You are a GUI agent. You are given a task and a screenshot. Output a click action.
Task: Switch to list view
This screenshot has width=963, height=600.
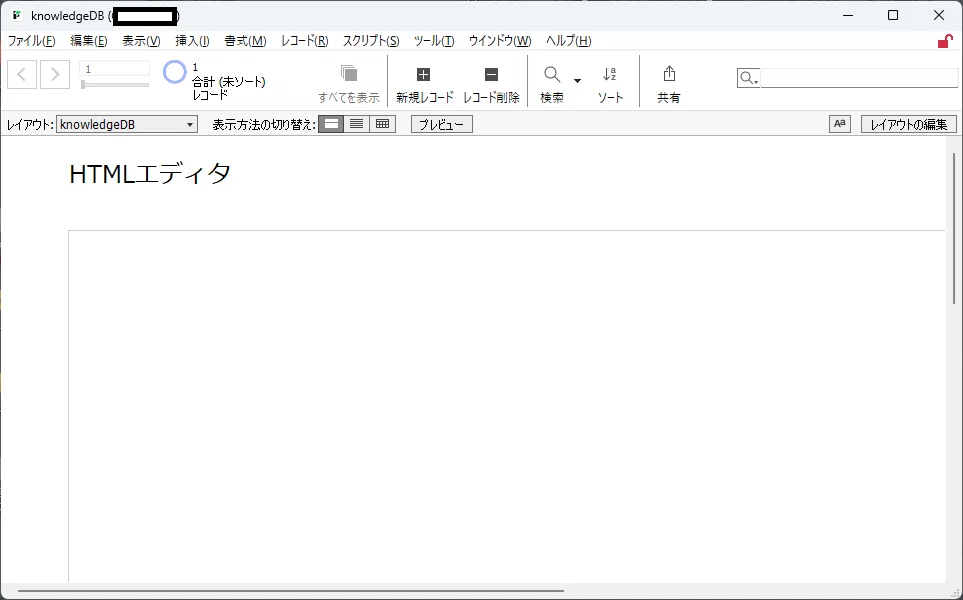357,124
